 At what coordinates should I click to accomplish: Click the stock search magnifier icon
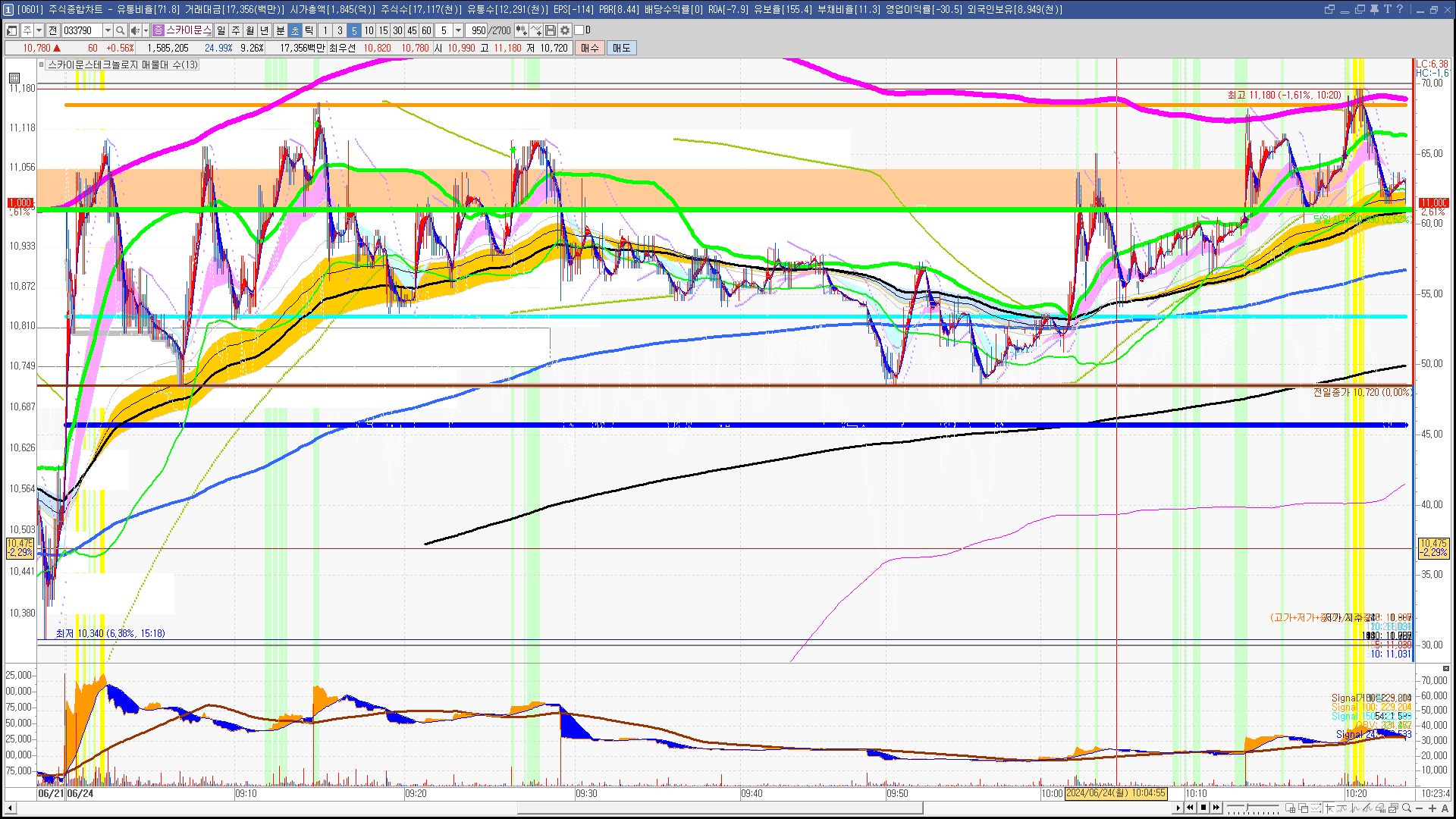pyautogui.click(x=120, y=30)
